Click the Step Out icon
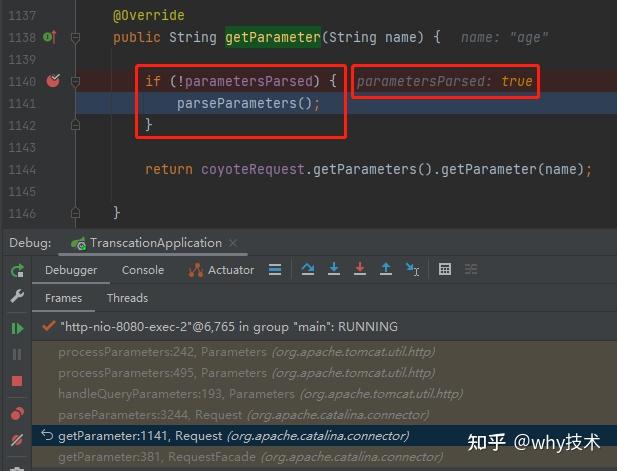The height and width of the screenshot is (471, 617). point(386,269)
